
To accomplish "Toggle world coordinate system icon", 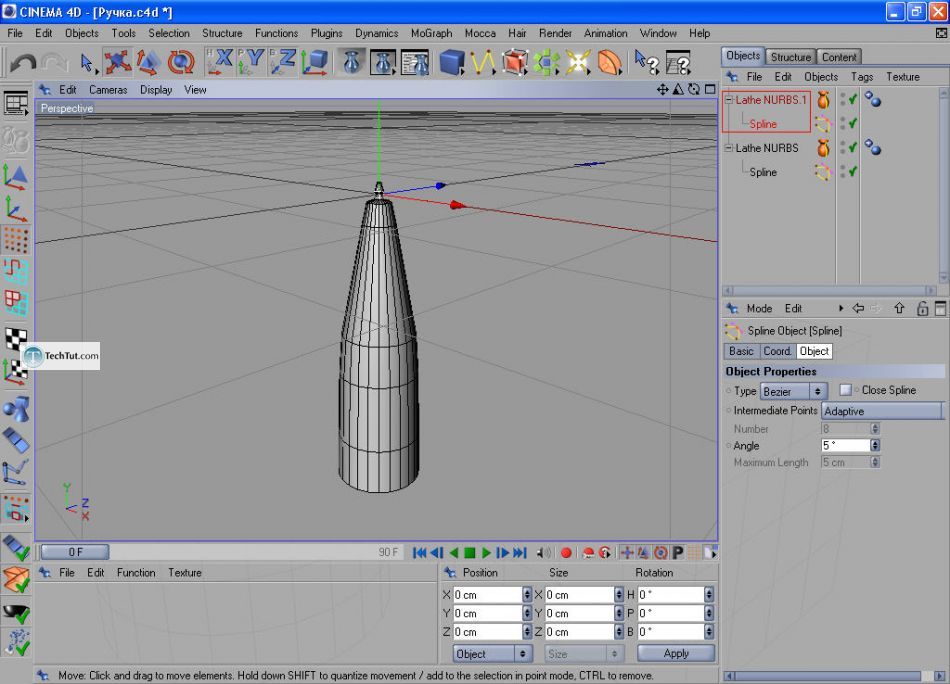I will (314, 62).
